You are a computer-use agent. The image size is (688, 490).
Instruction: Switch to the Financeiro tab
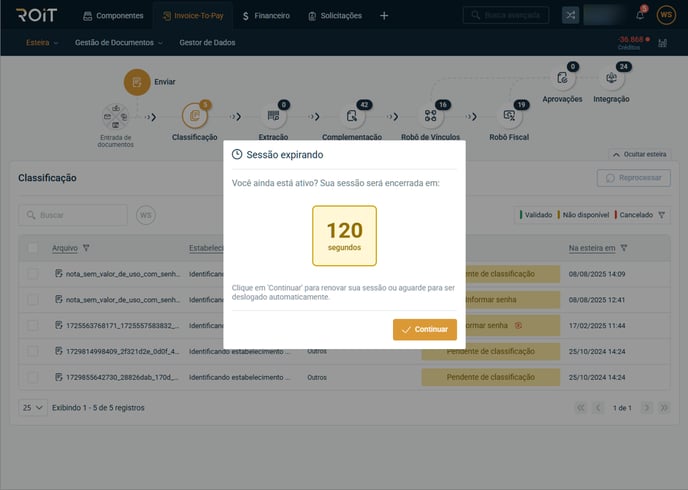point(266,15)
